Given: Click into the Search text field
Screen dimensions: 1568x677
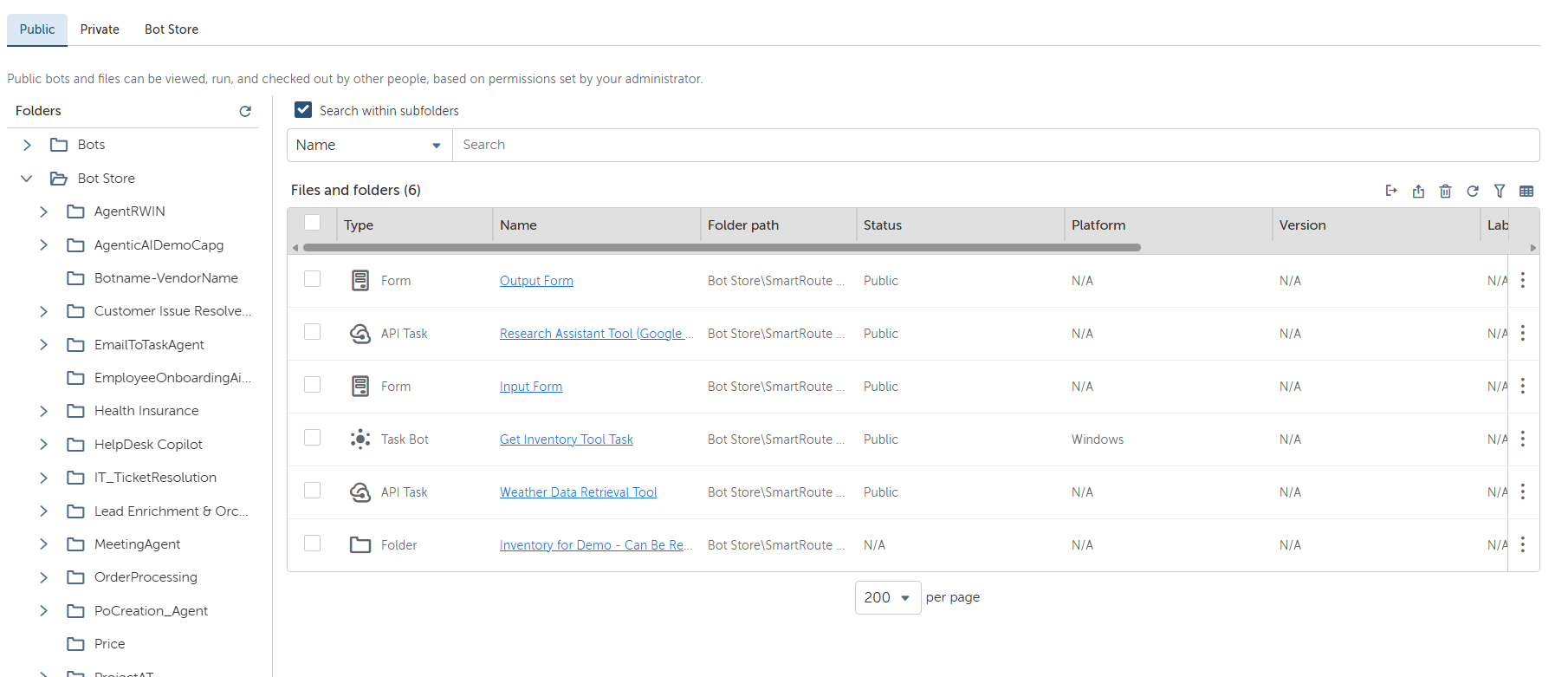Looking at the screenshot, I should (995, 145).
